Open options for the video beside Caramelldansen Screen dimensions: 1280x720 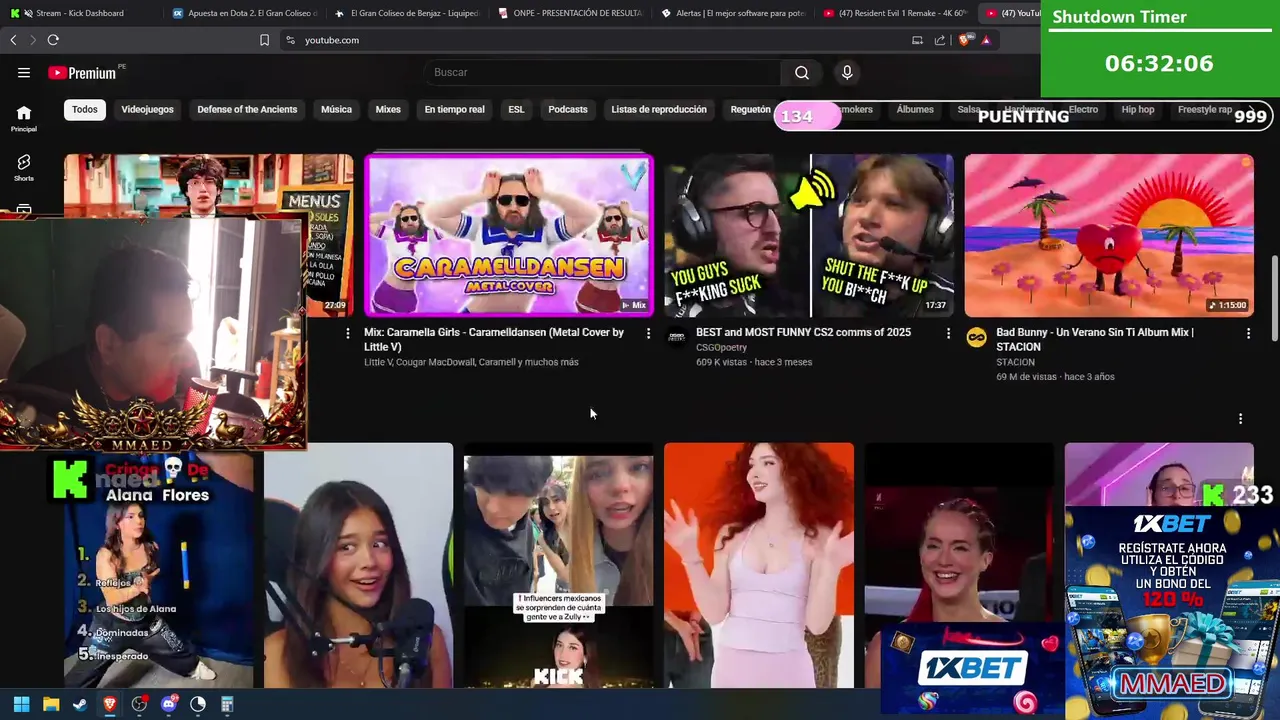pos(348,333)
